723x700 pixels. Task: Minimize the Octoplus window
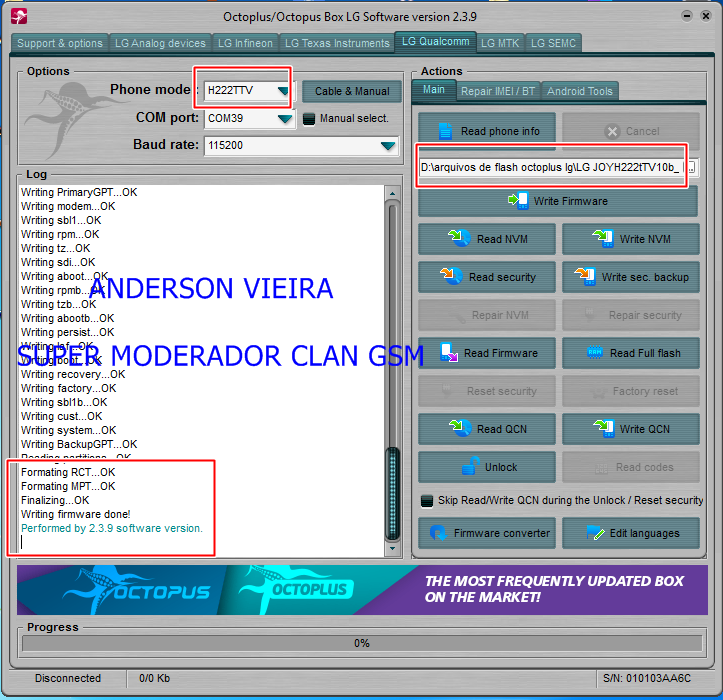(x=687, y=16)
